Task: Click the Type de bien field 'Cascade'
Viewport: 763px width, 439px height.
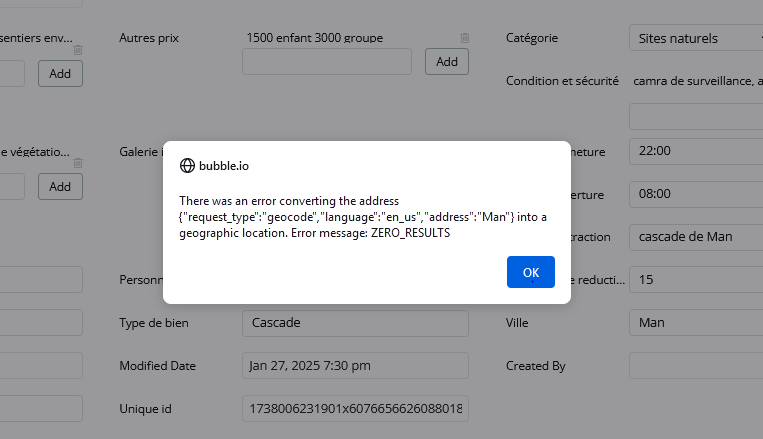Action: tap(355, 323)
